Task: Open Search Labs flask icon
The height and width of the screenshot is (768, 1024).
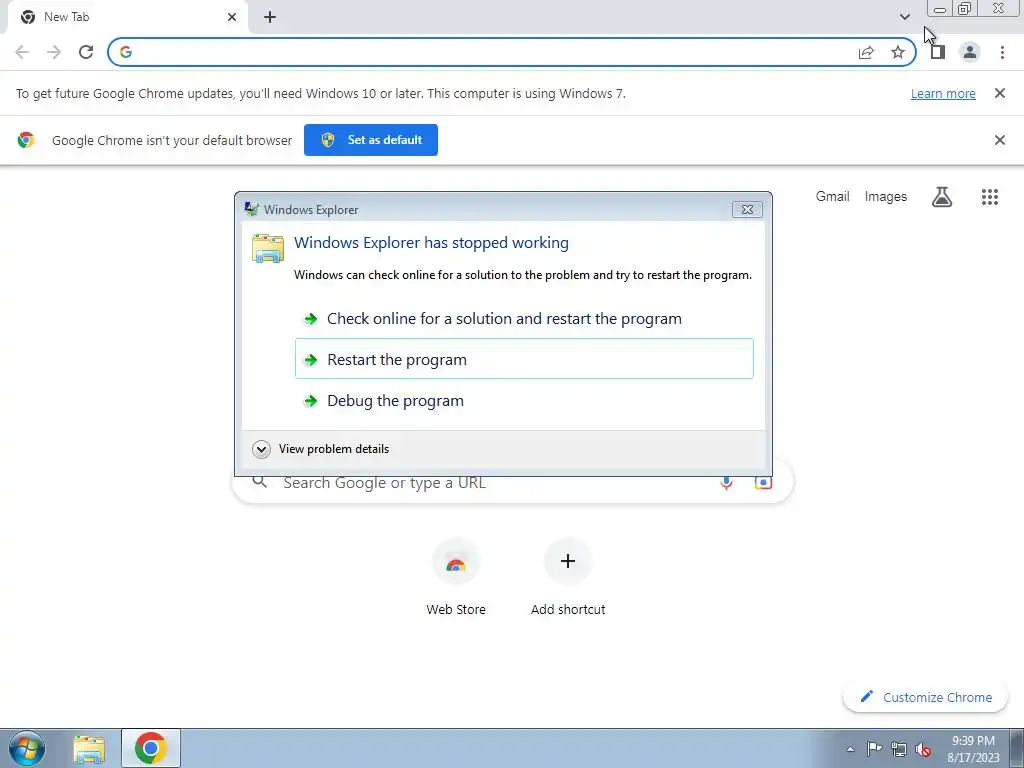Action: (942, 197)
